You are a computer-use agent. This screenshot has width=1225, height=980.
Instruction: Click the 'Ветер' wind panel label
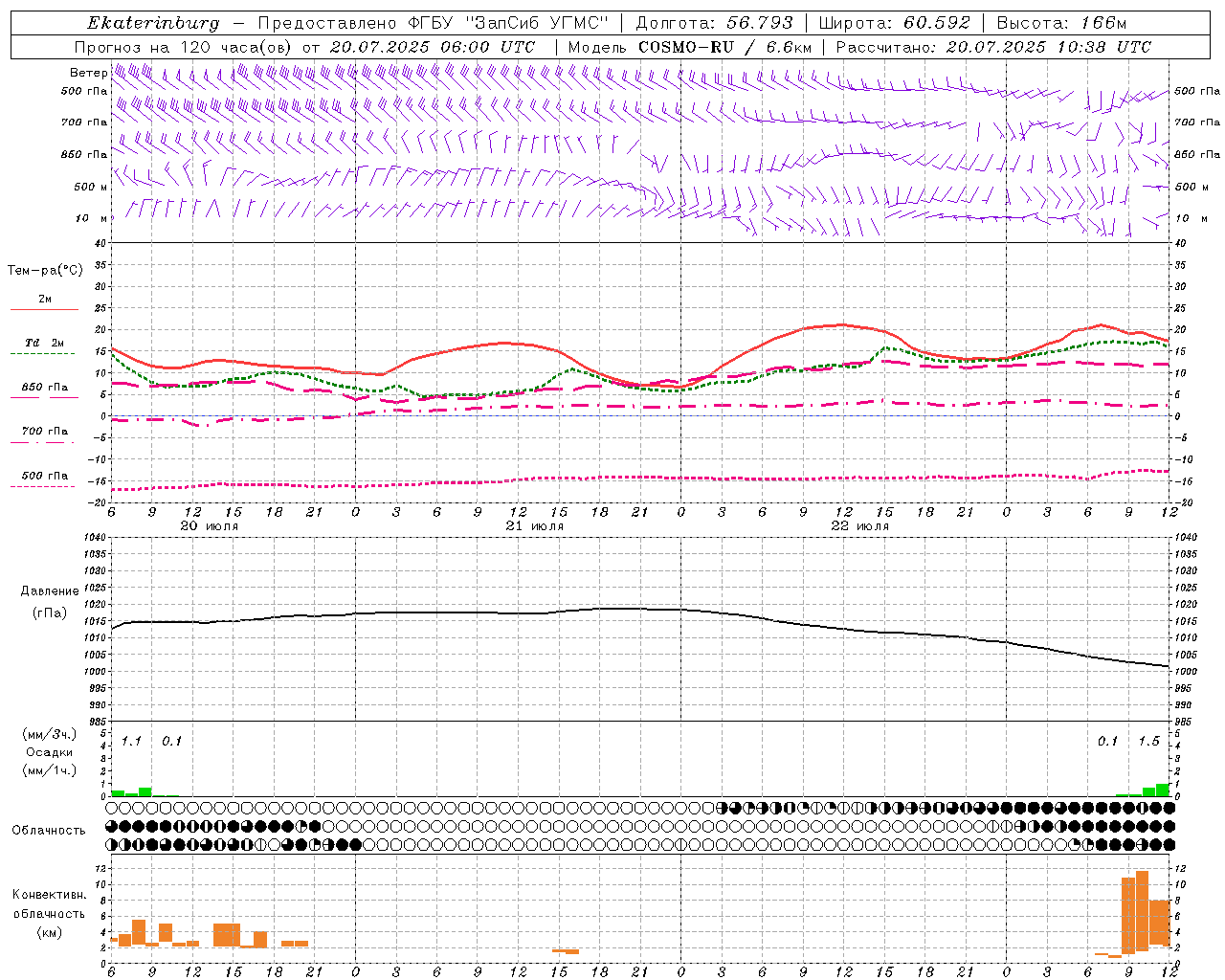(x=88, y=73)
